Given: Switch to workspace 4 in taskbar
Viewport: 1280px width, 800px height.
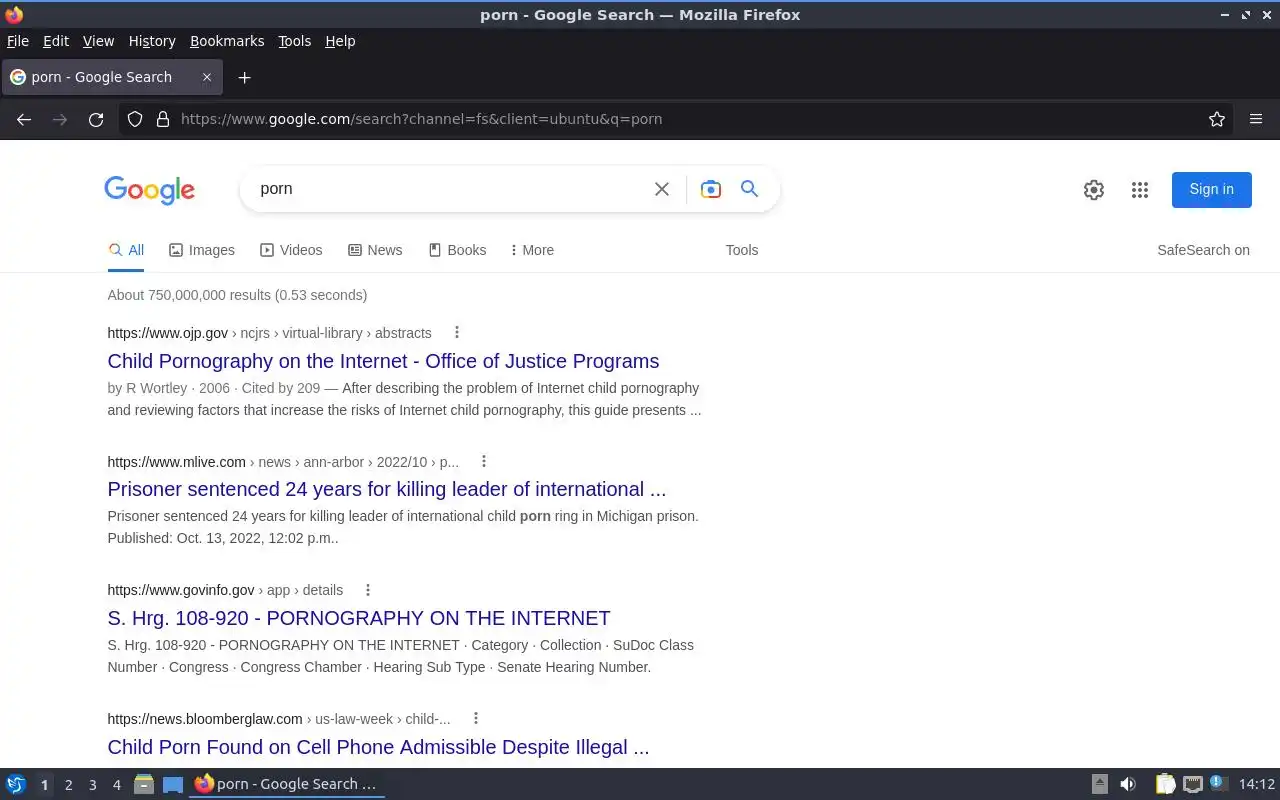Looking at the screenshot, I should click(x=116, y=785).
